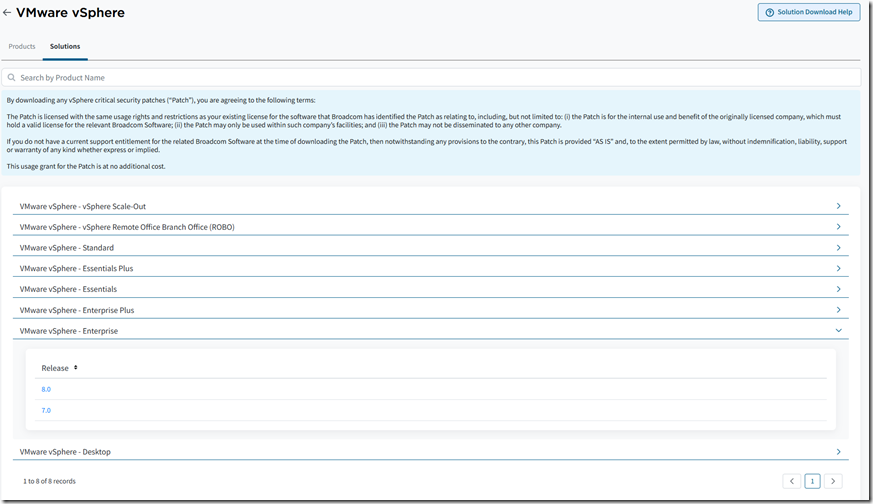Open release 8.0 link
Screen dimensions: 873x504
click(x=46, y=389)
